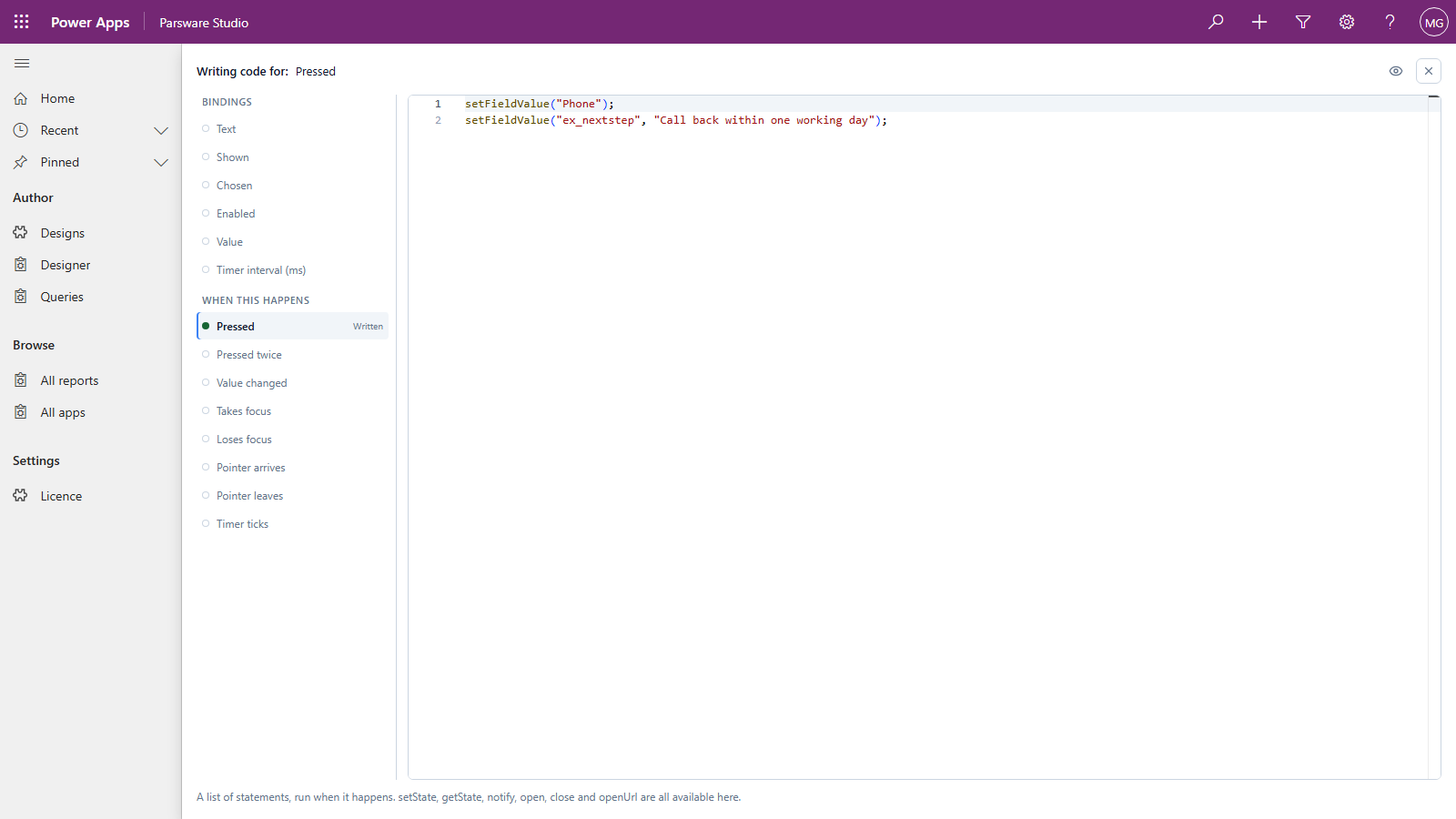1456x819 pixels.
Task: Click the plus icon in header
Action: click(x=1259, y=22)
